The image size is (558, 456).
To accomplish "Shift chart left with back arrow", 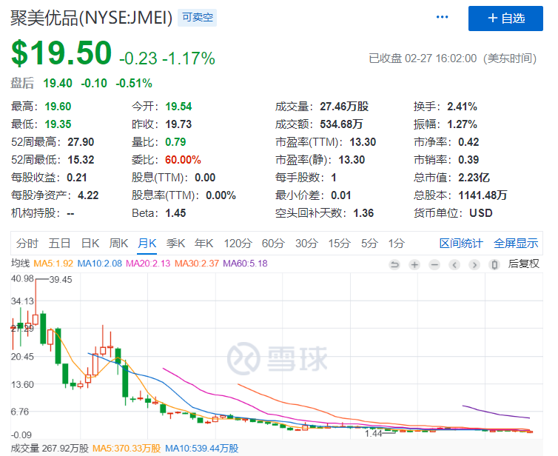I will point(454,264).
